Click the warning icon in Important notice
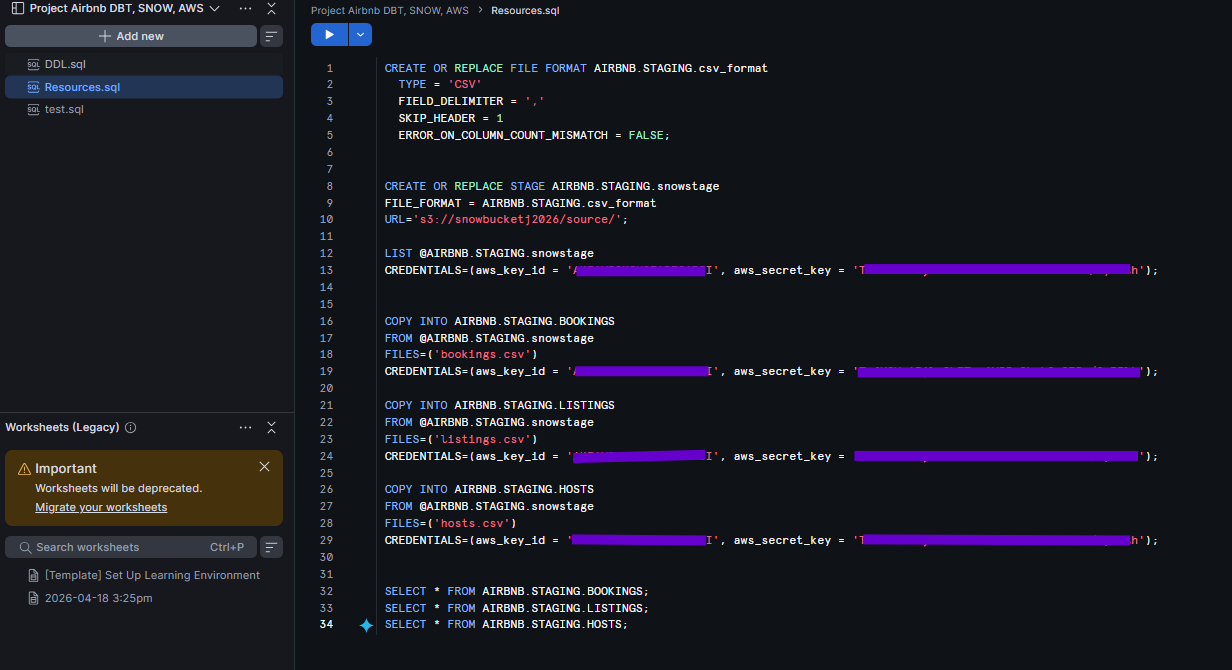 (24, 469)
